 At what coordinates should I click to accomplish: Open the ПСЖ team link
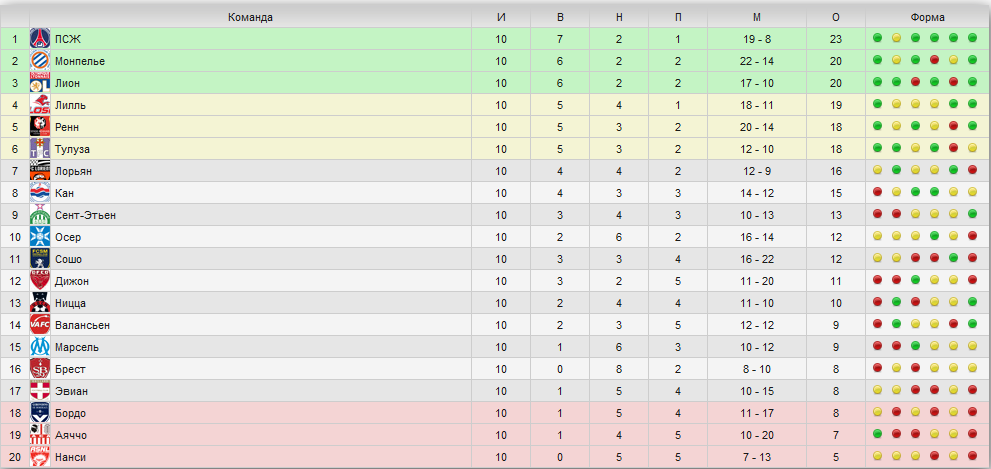pos(68,40)
